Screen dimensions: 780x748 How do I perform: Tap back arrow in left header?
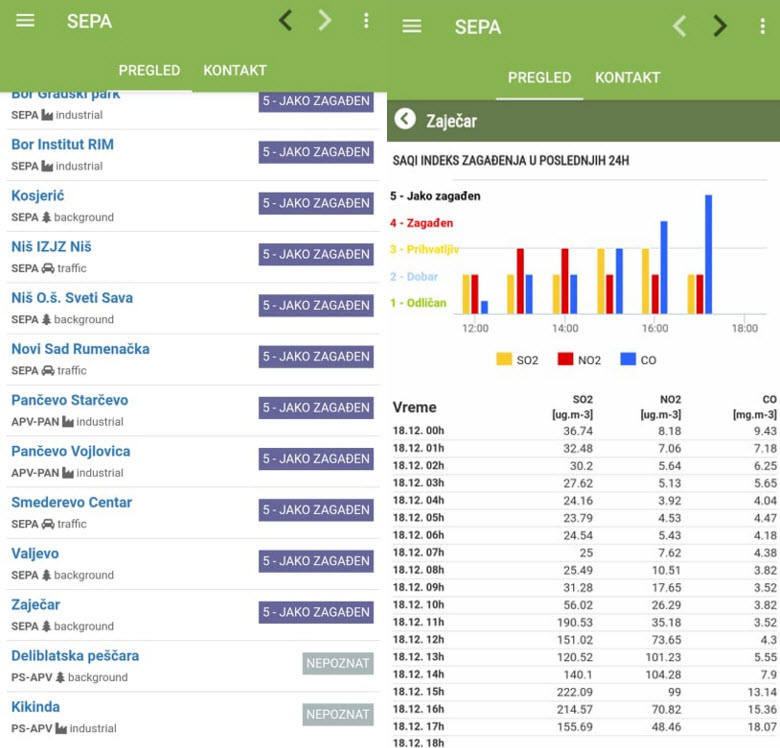tap(285, 20)
